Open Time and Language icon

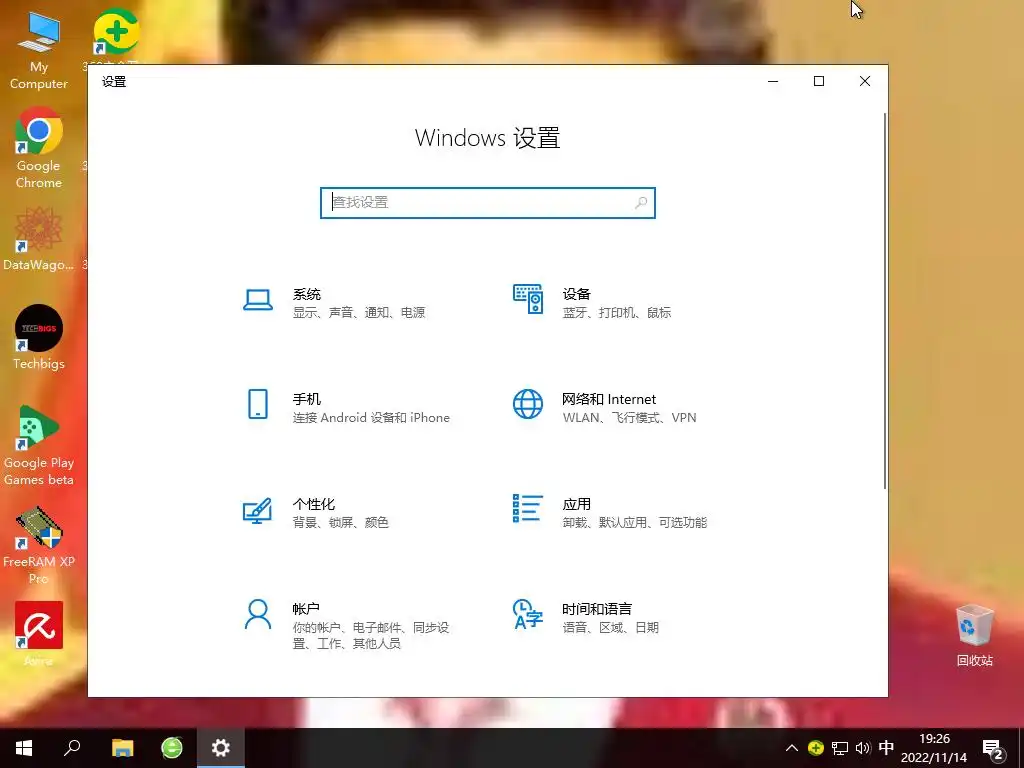[x=528, y=614]
